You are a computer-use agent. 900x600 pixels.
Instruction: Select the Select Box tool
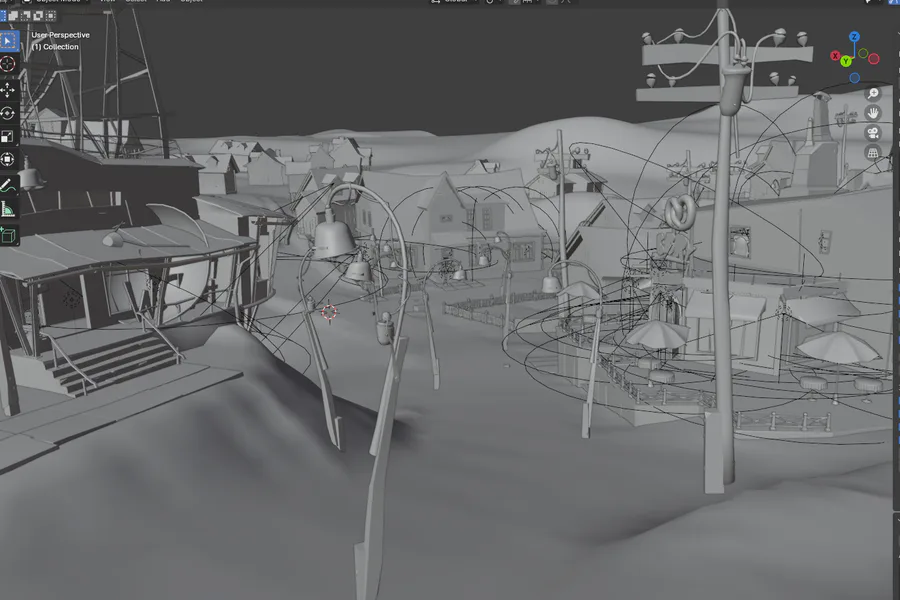(x=8, y=41)
